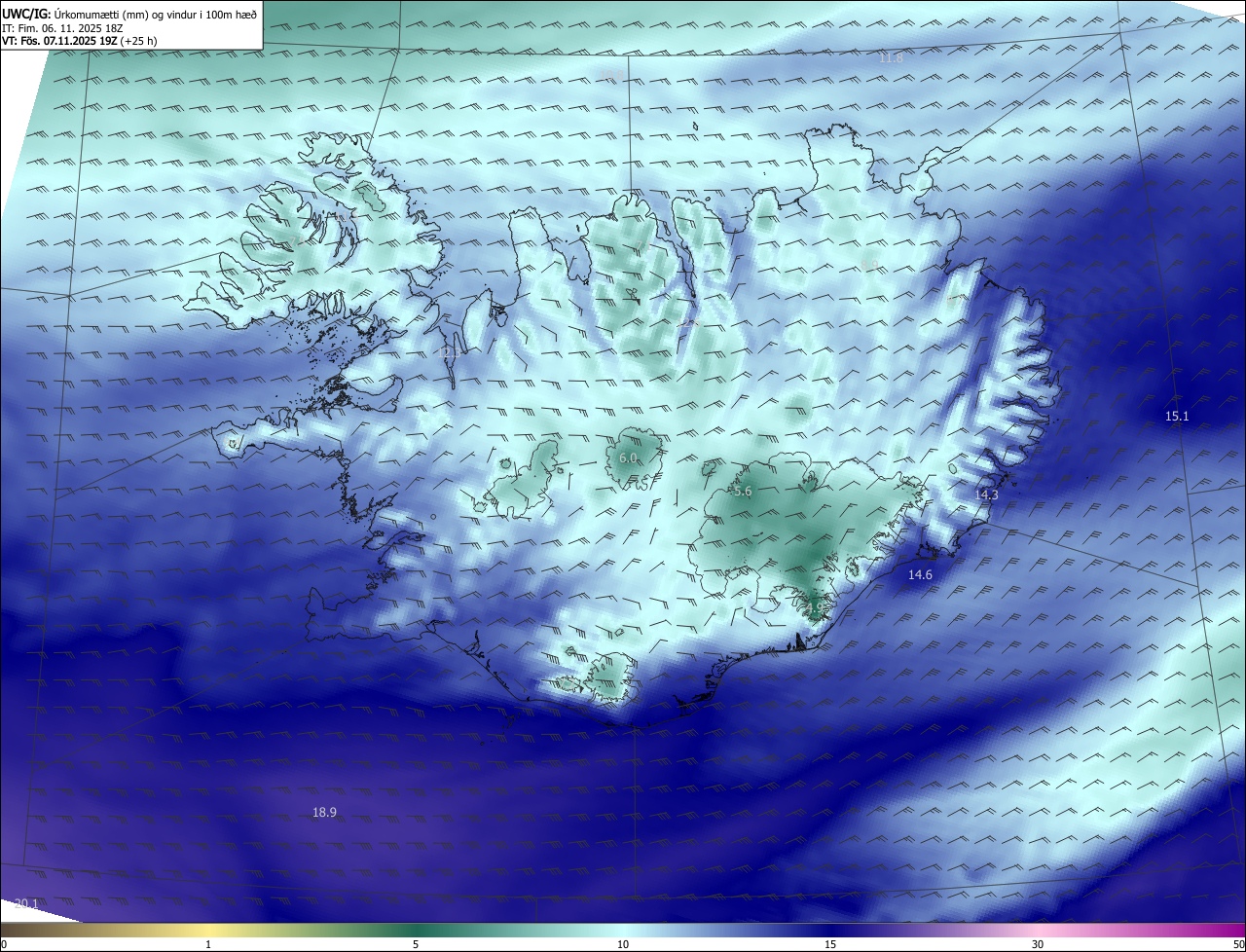Viewport: 1246px width, 952px height.
Task: Click the map title 'Úrkomumætti (mm) og vindur í 100m hæð'
Action: 155,14
